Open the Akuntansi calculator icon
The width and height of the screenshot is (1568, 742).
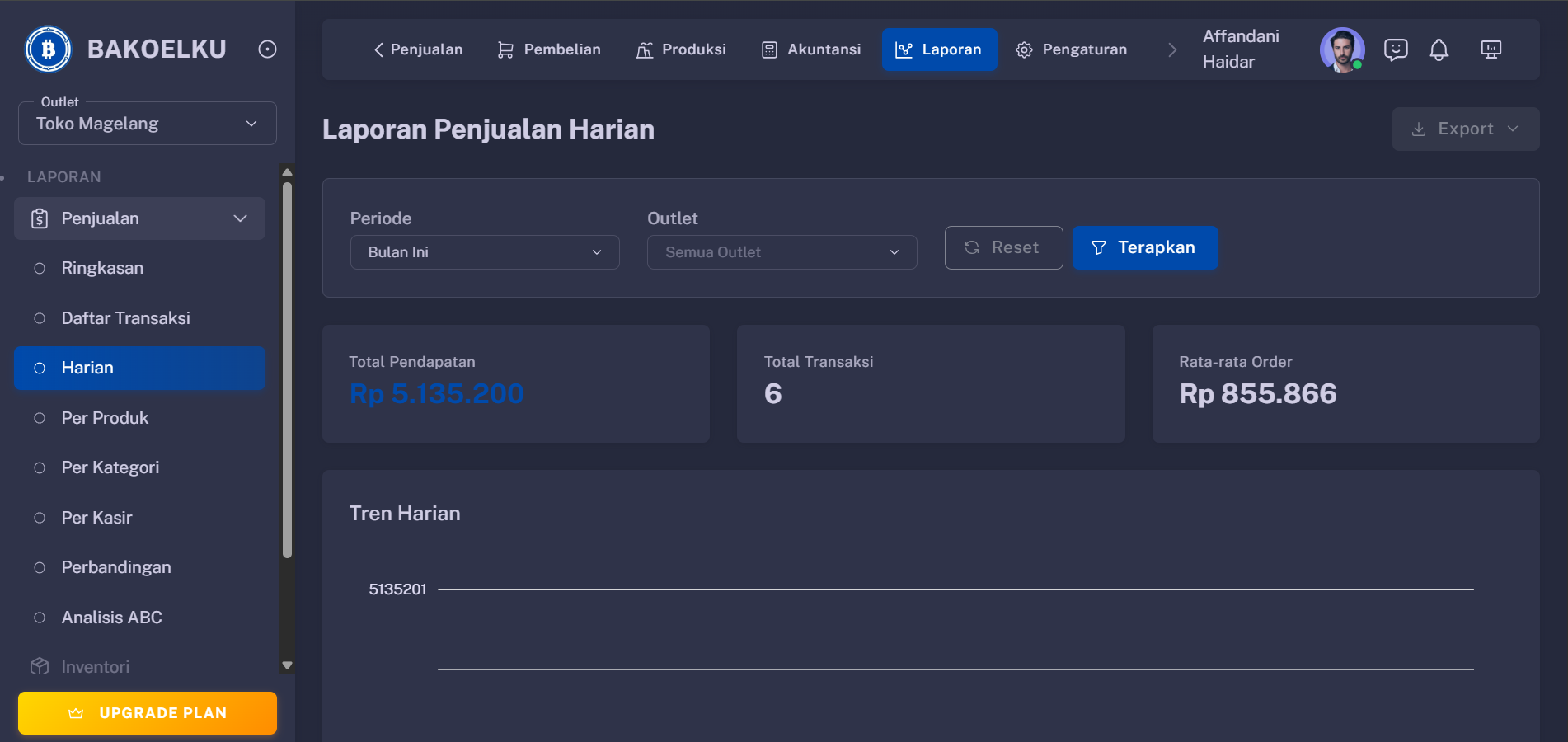click(769, 49)
